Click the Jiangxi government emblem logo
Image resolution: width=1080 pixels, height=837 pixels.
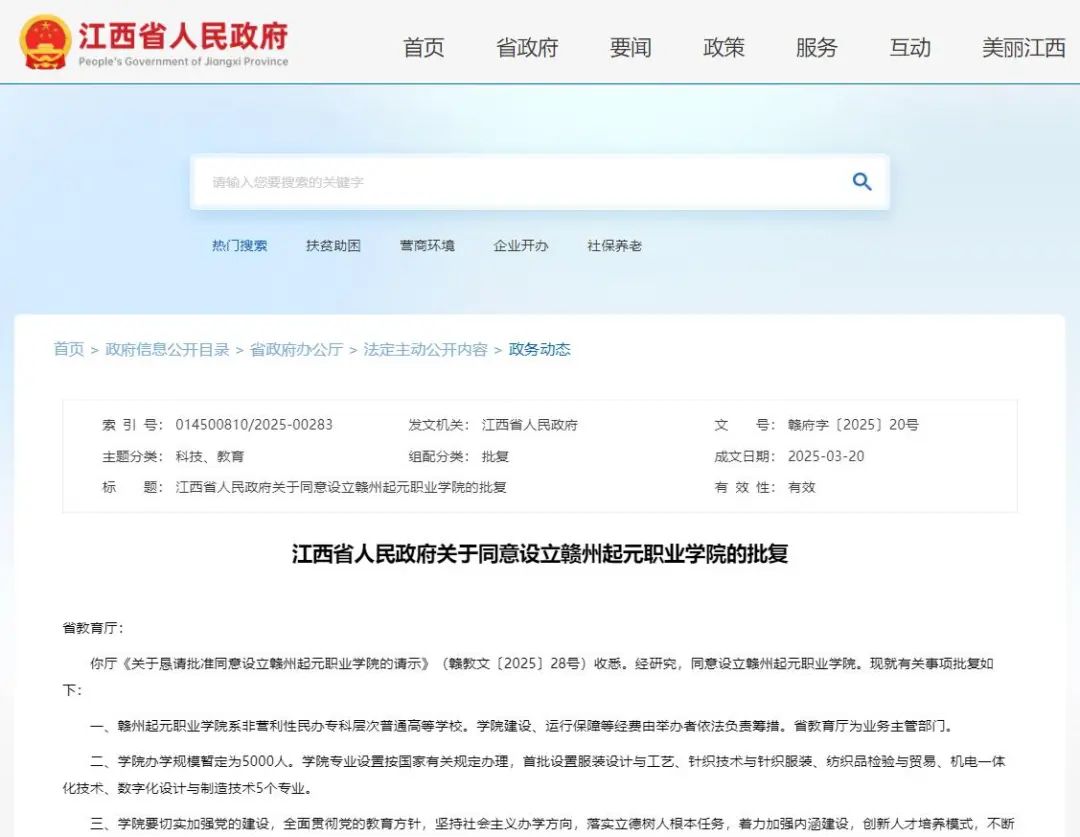[45, 42]
